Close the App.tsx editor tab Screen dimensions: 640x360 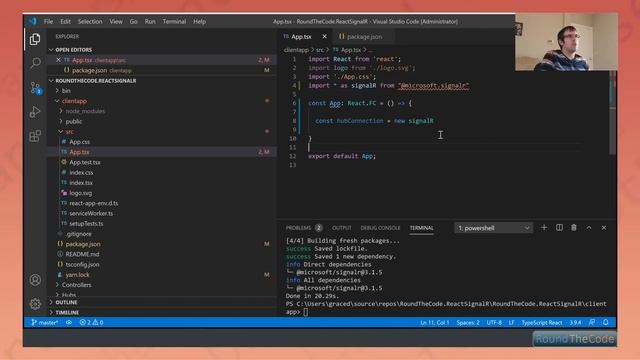point(324,36)
